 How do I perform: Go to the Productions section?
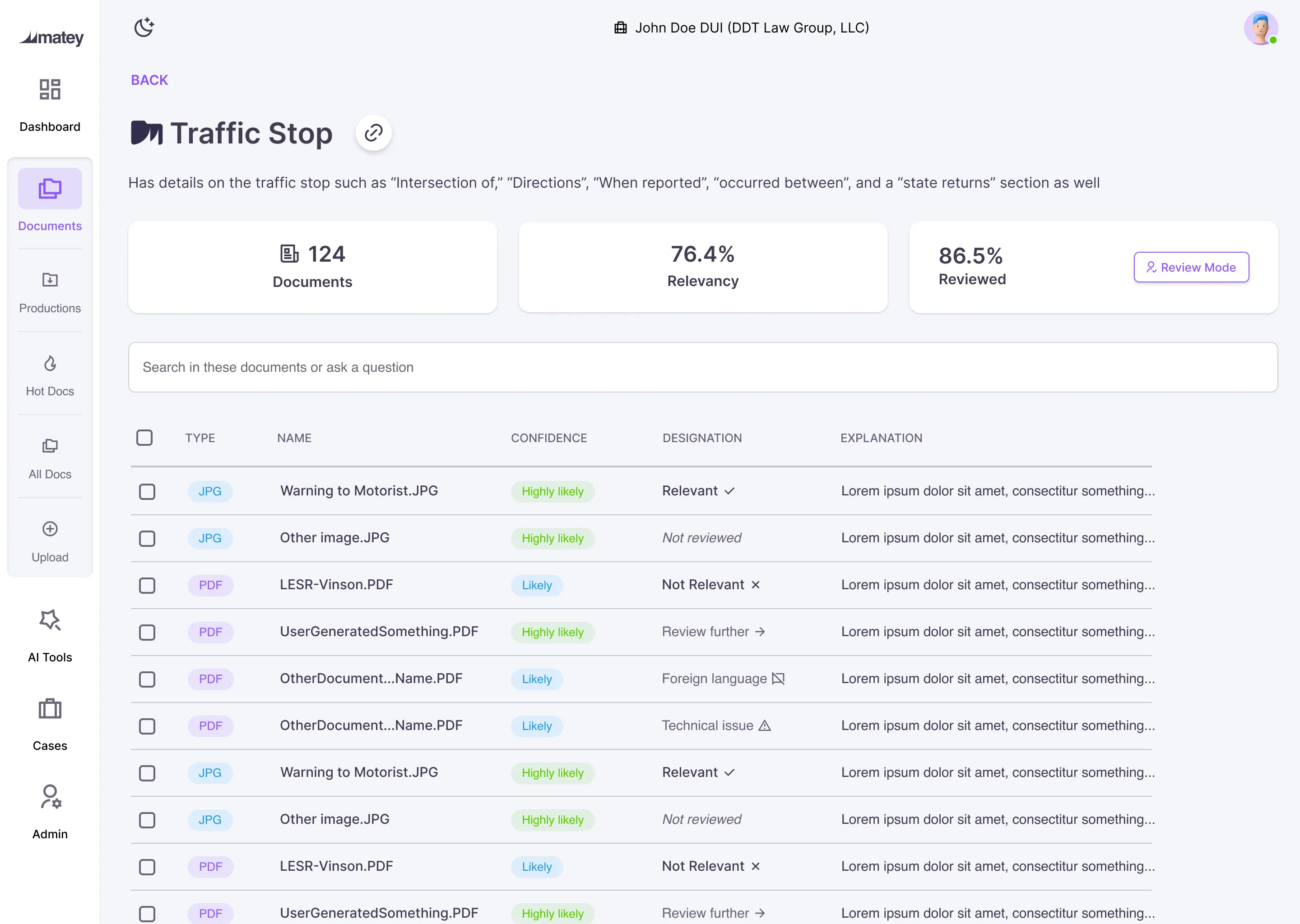pos(50,280)
